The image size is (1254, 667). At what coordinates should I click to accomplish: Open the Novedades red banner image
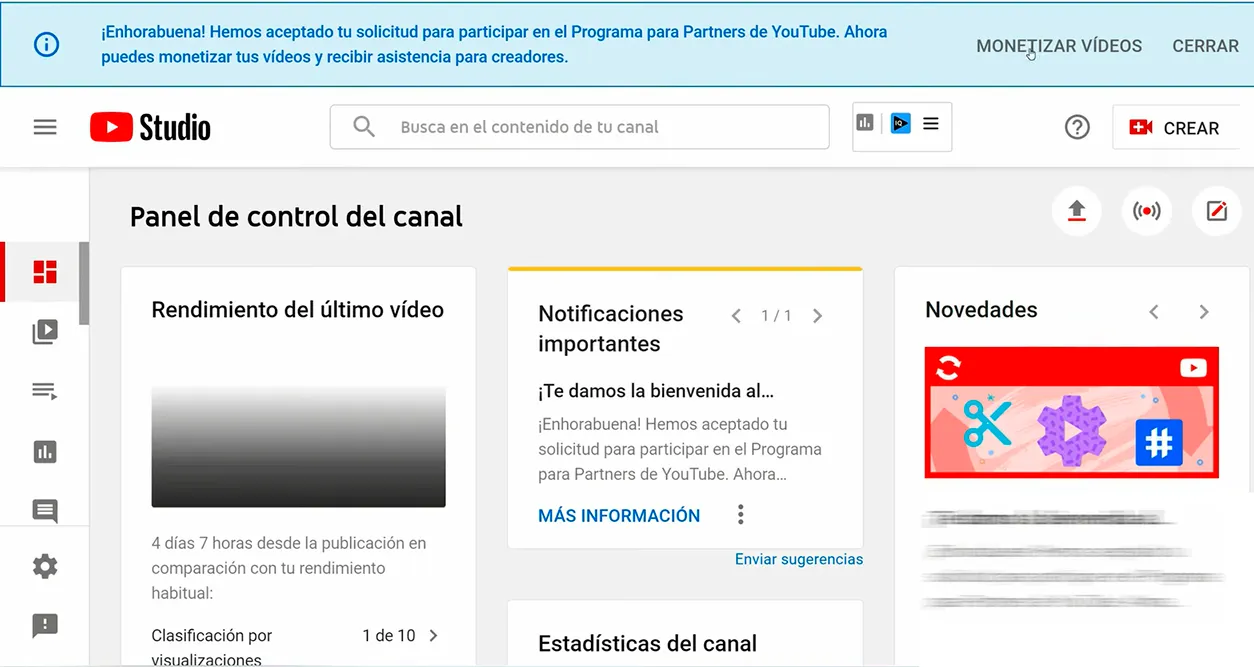pos(1072,412)
